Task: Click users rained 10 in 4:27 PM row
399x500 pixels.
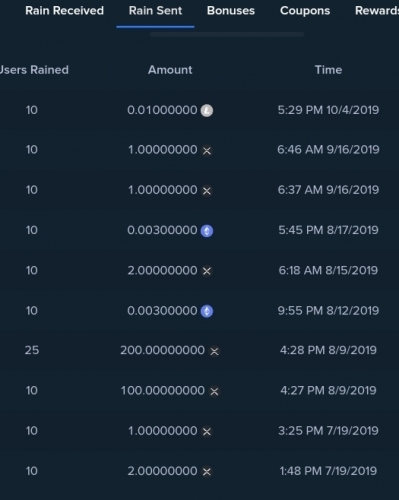Action: 32,391
